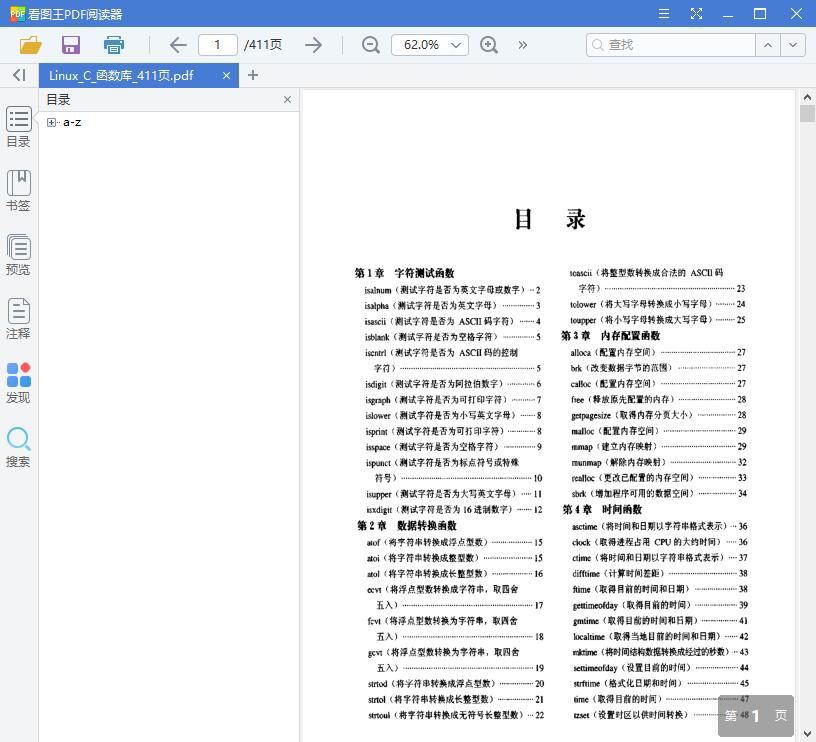Click the page number input field
The width and height of the screenshot is (816, 742).
point(218,45)
